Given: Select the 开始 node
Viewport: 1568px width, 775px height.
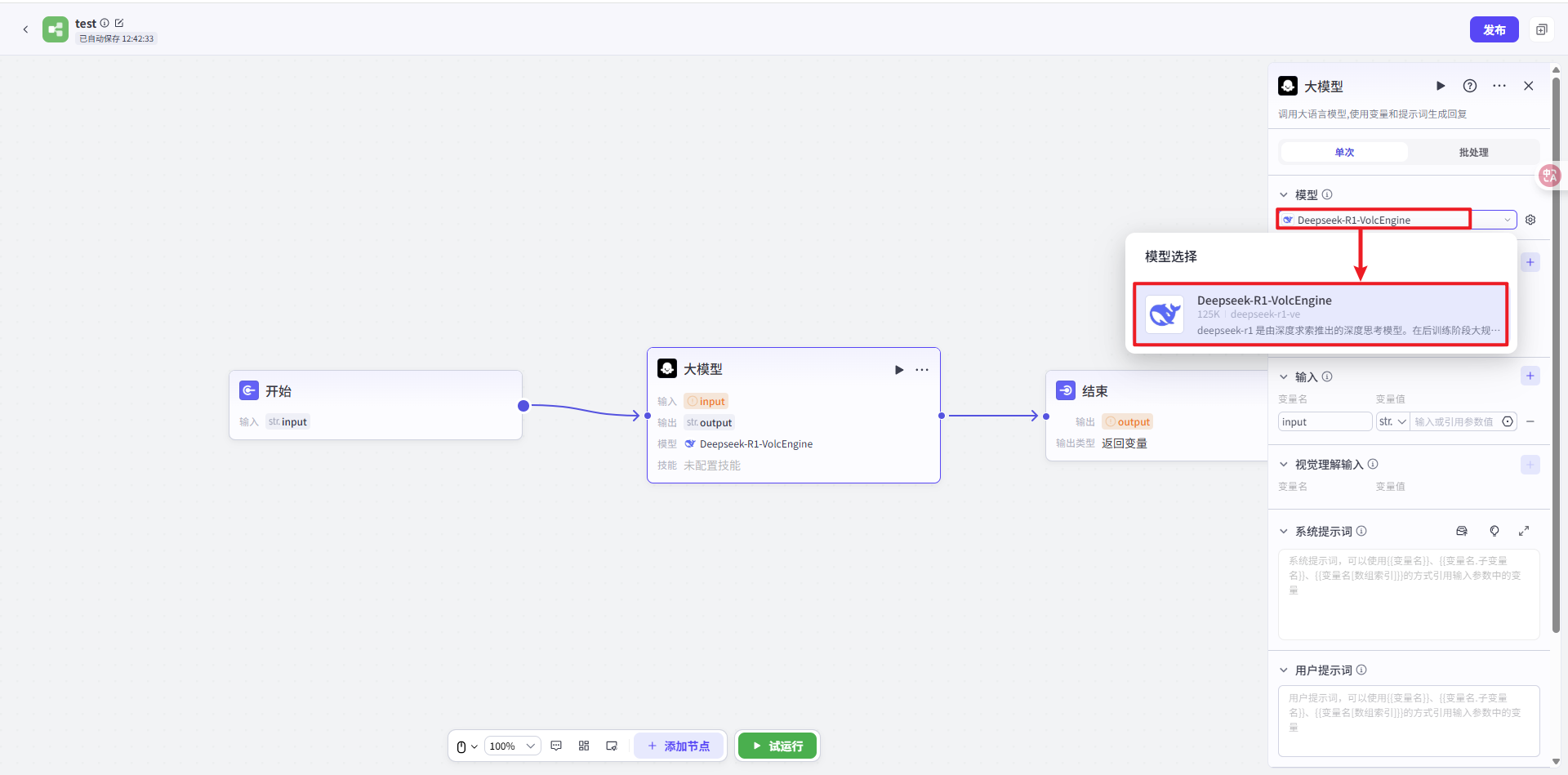Looking at the screenshot, I should tap(376, 405).
